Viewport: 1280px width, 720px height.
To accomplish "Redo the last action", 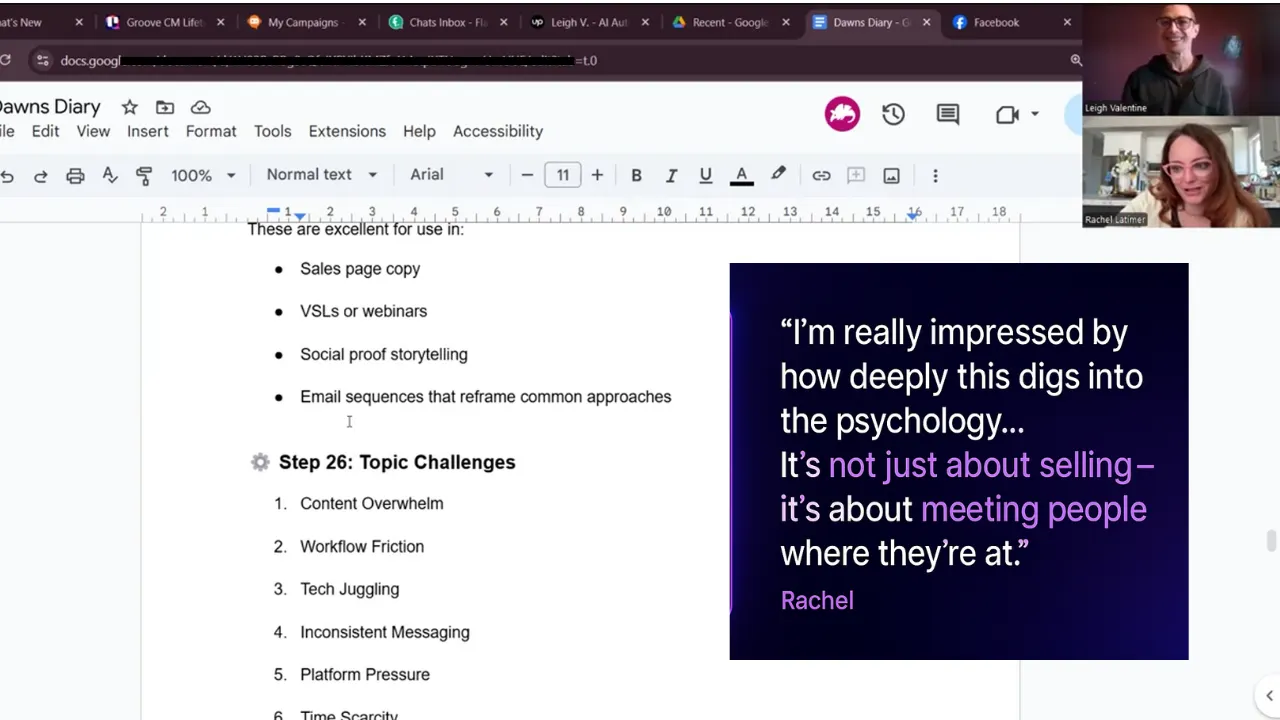I will click(40, 176).
